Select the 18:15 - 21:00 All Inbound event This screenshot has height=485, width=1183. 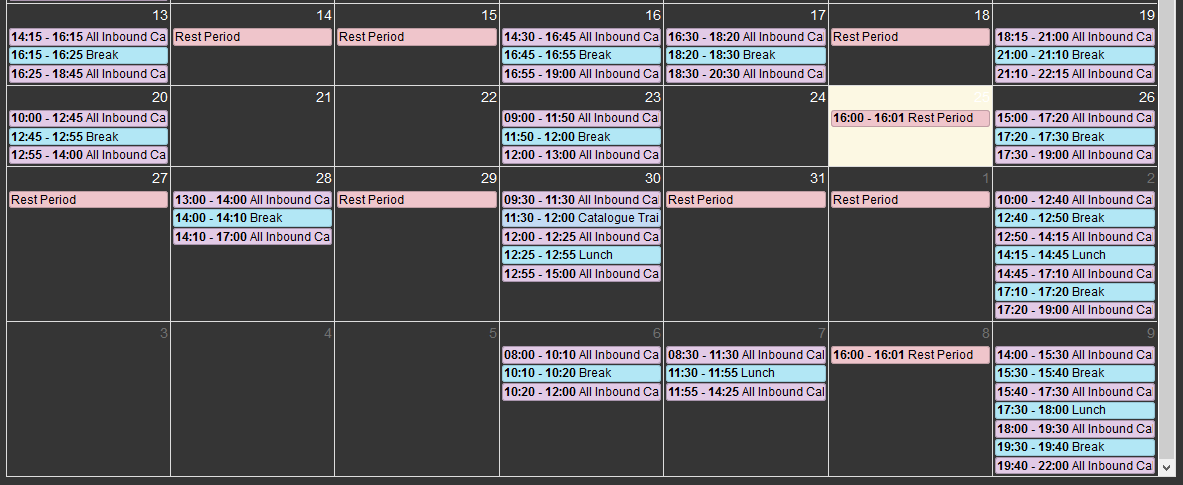1075,37
